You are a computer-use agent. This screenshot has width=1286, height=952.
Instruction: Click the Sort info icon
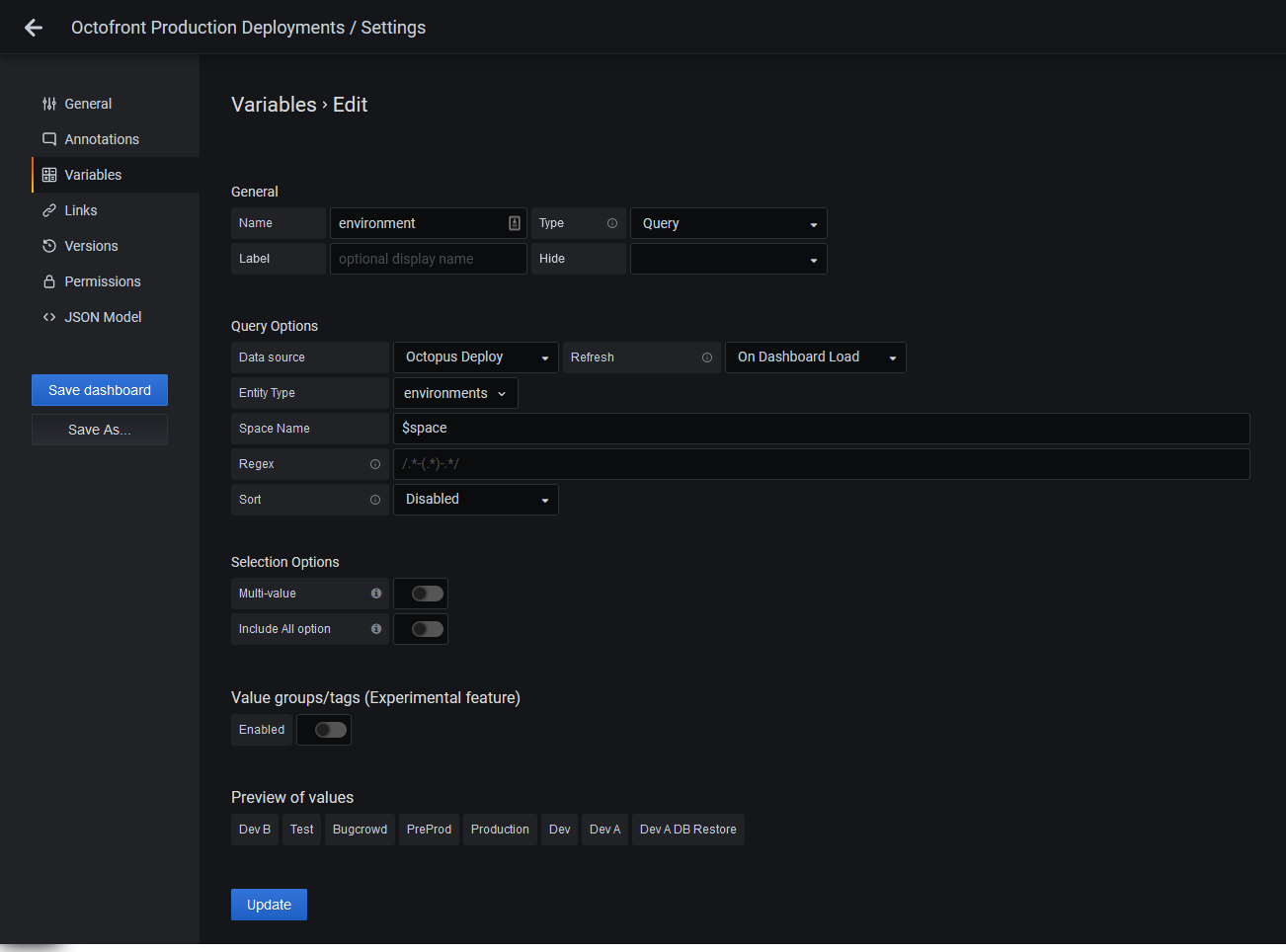(375, 500)
